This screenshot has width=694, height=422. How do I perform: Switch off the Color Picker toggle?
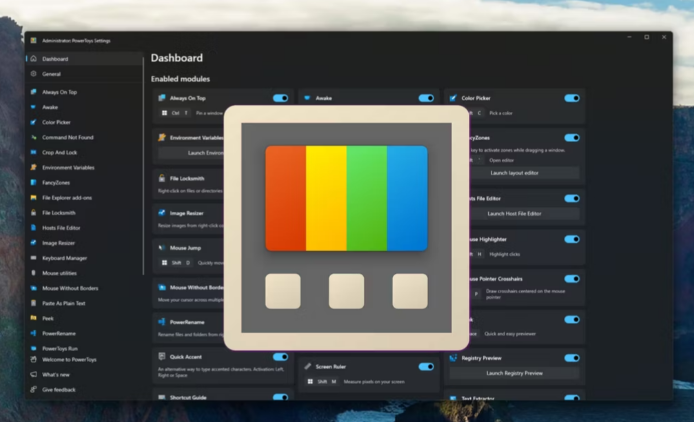pyautogui.click(x=572, y=98)
